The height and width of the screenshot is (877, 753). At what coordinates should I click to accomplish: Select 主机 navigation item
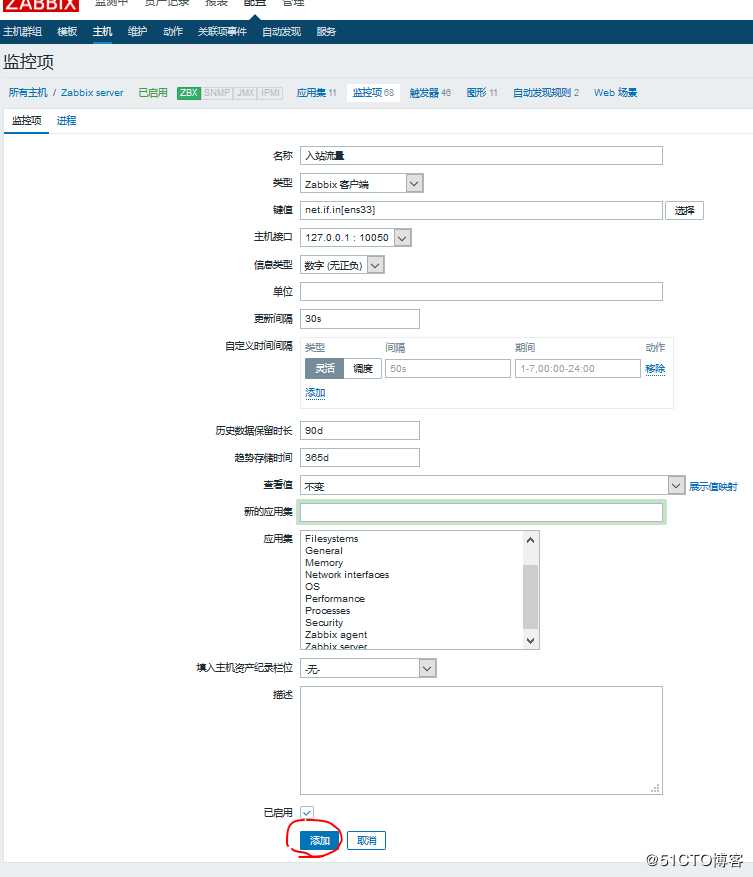point(102,32)
